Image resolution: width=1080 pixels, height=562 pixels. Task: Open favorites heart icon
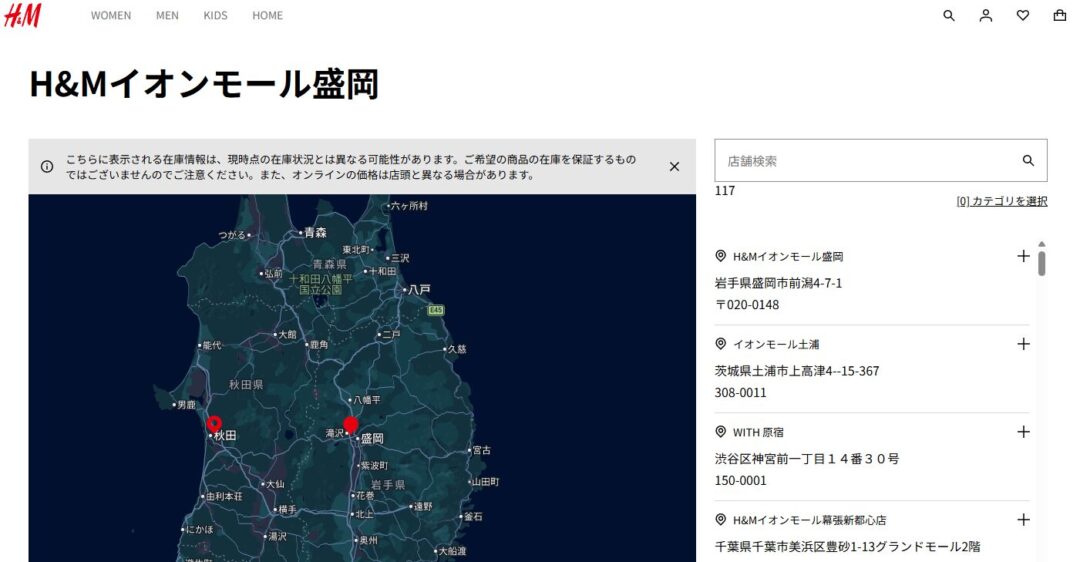pyautogui.click(x=1022, y=16)
